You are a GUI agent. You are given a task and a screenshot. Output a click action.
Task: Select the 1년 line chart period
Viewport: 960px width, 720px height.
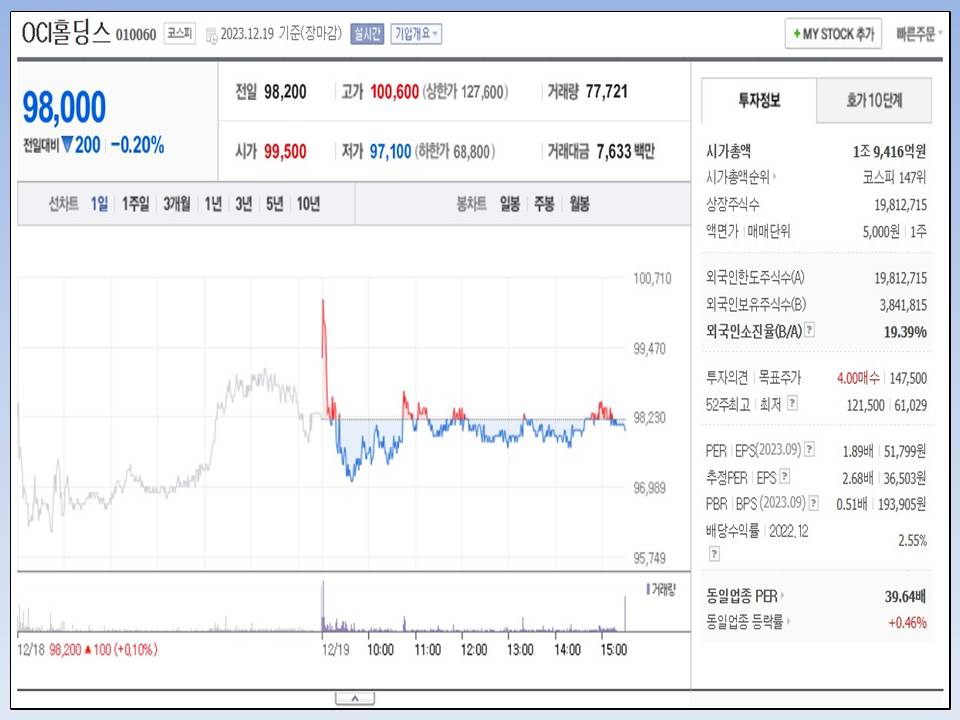[213, 203]
